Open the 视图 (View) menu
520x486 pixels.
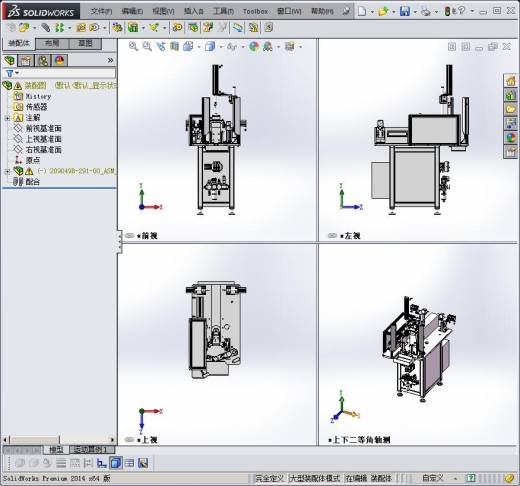coord(163,11)
